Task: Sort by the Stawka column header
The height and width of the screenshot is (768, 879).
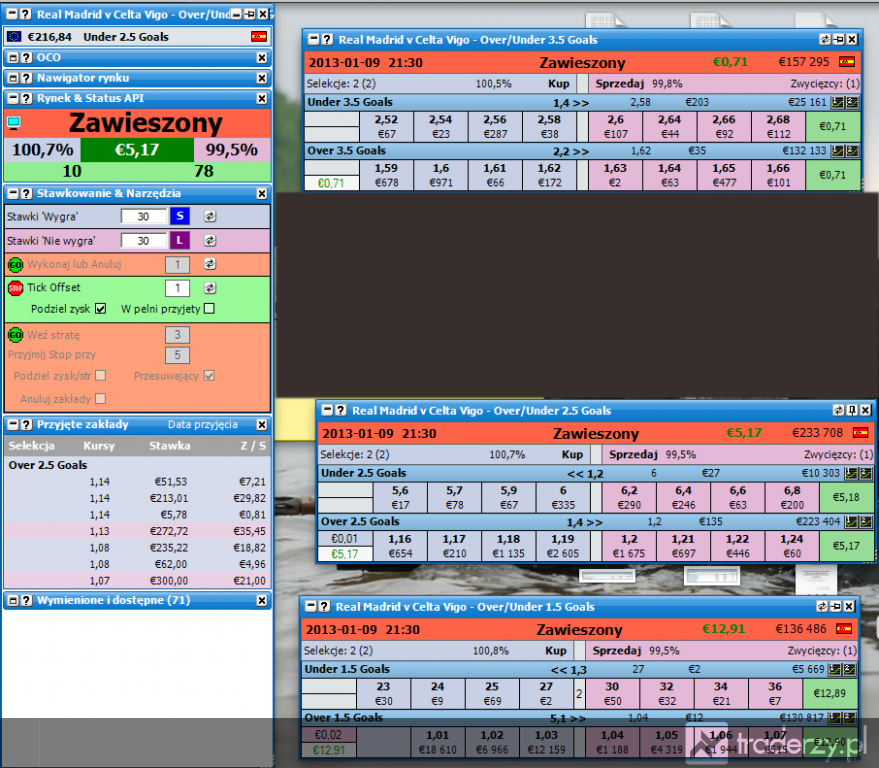Action: (169, 446)
